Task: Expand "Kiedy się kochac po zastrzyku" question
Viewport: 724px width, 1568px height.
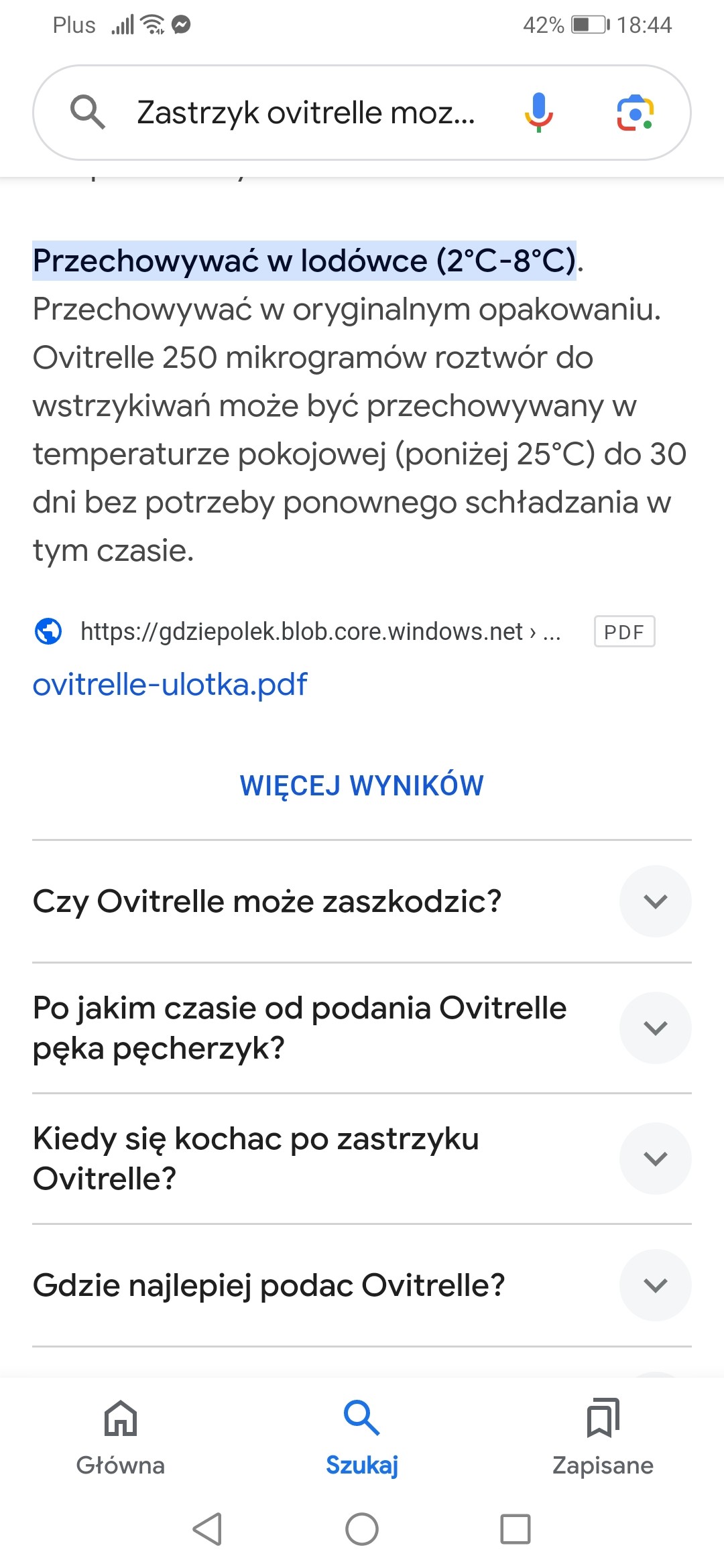Action: point(655,1159)
